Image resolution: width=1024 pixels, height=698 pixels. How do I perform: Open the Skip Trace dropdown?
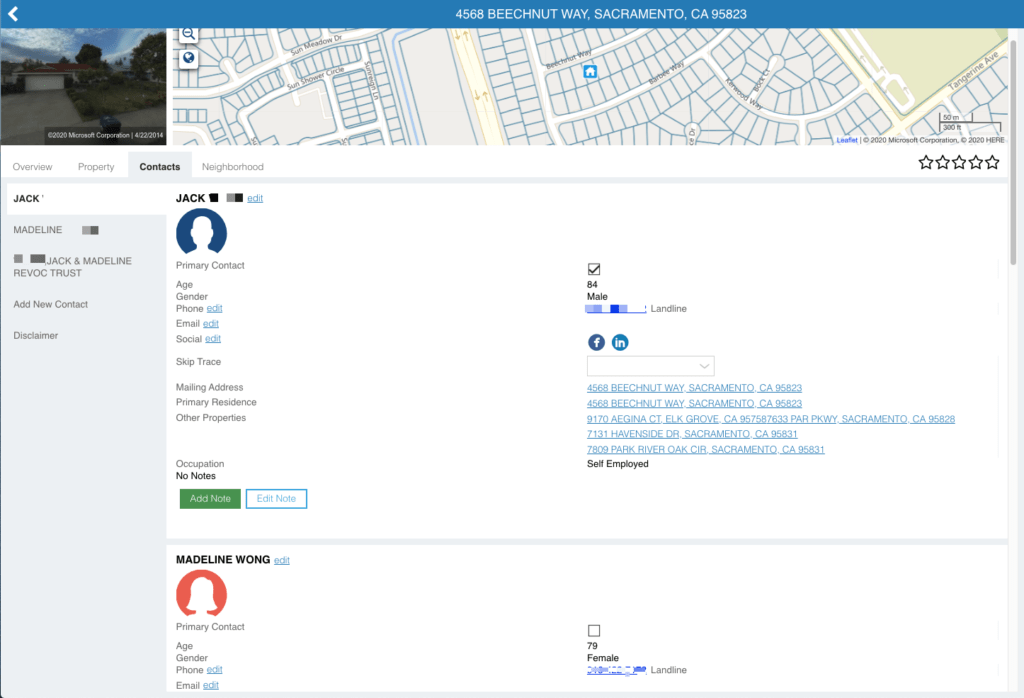(651, 365)
